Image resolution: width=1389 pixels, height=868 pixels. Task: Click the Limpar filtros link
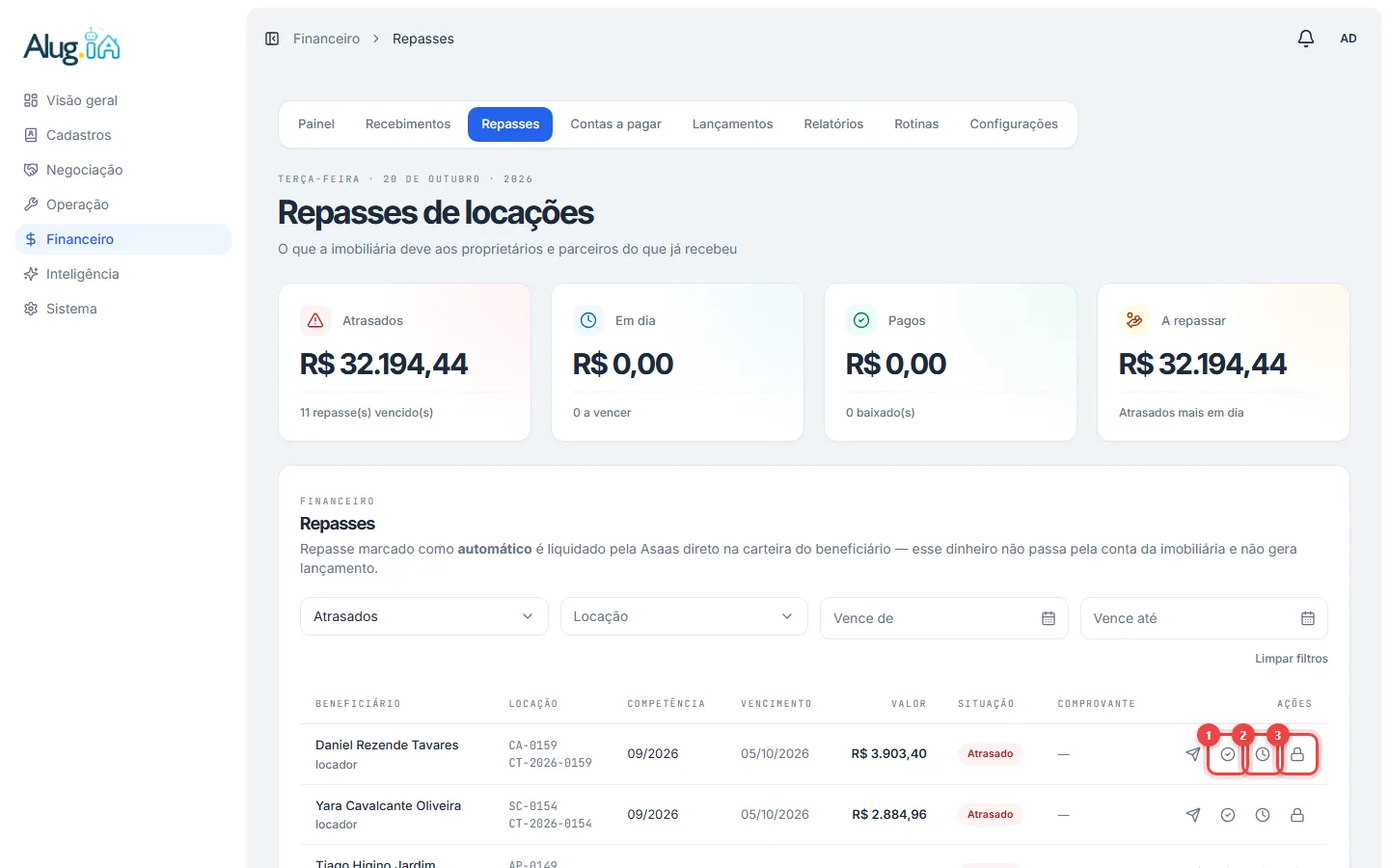[1291, 659]
